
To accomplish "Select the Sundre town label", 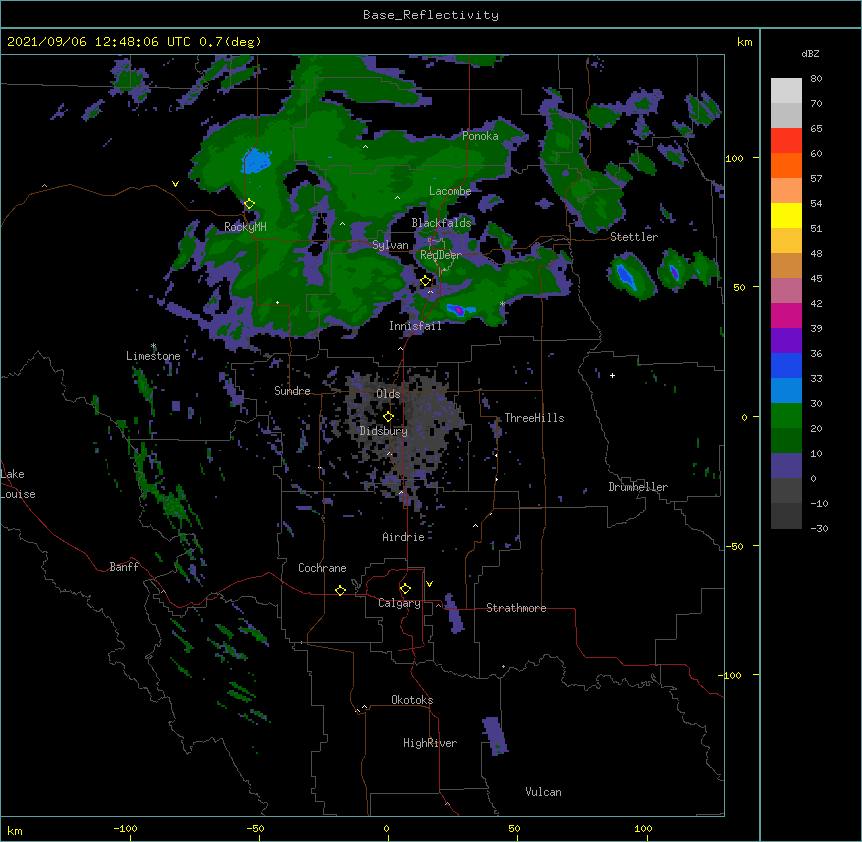I will tap(292, 391).
